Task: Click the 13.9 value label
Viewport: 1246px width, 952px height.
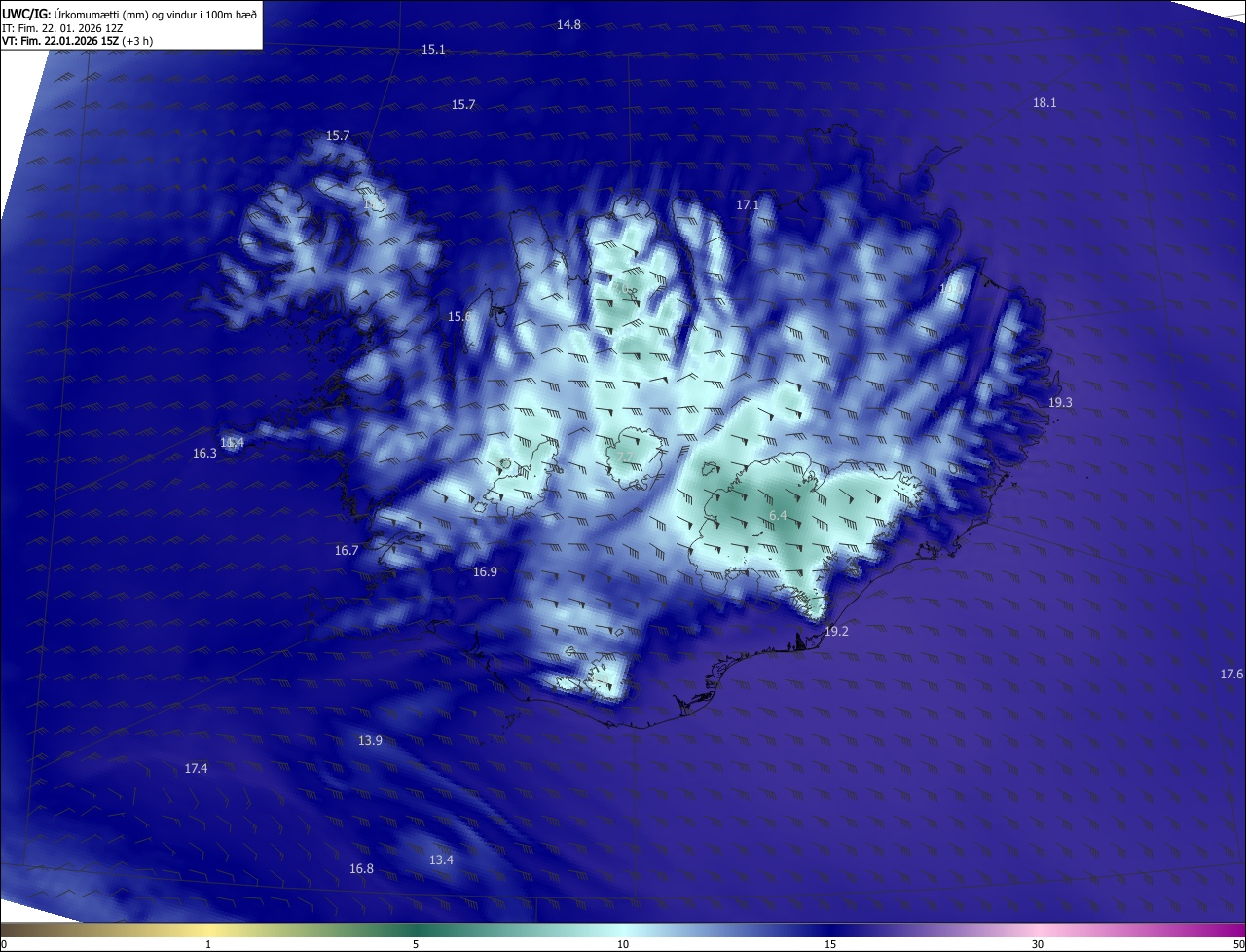Action: tap(370, 740)
